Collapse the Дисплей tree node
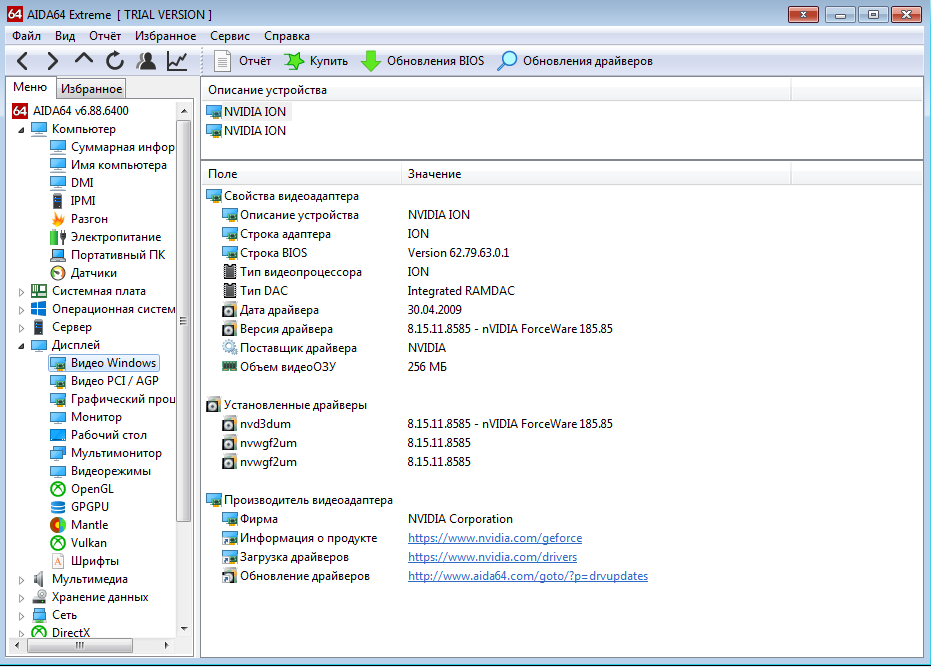The image size is (931, 667). pyautogui.click(x=21, y=345)
